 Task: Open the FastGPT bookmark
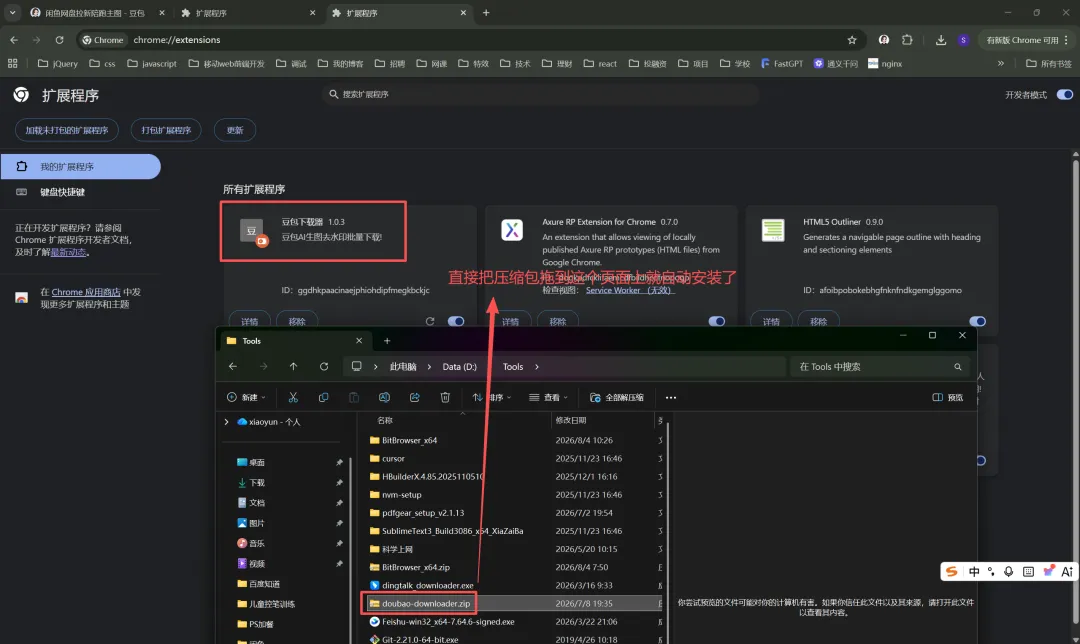coord(782,63)
